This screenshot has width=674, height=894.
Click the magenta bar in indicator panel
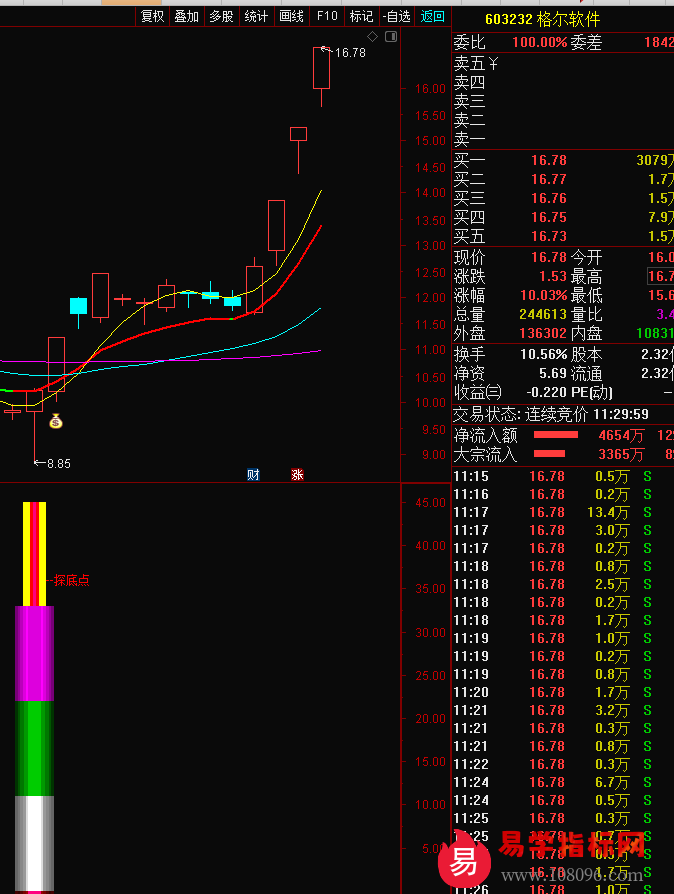click(x=34, y=653)
